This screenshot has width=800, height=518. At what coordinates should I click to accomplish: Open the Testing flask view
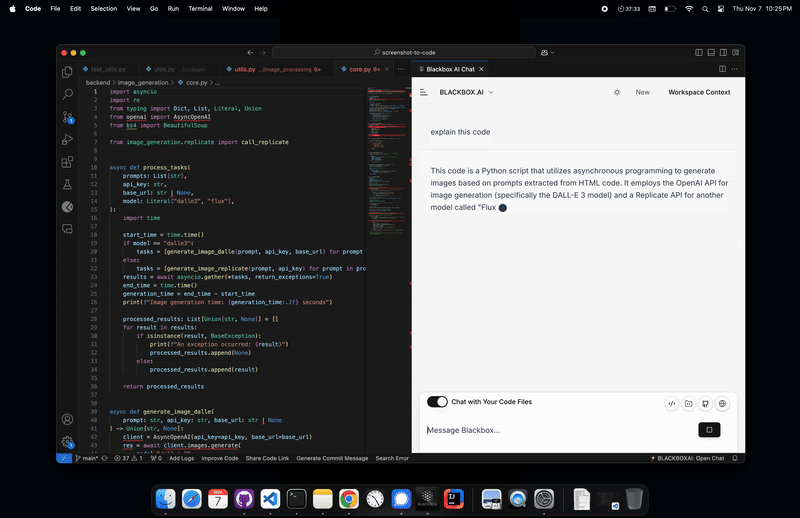coord(67,184)
